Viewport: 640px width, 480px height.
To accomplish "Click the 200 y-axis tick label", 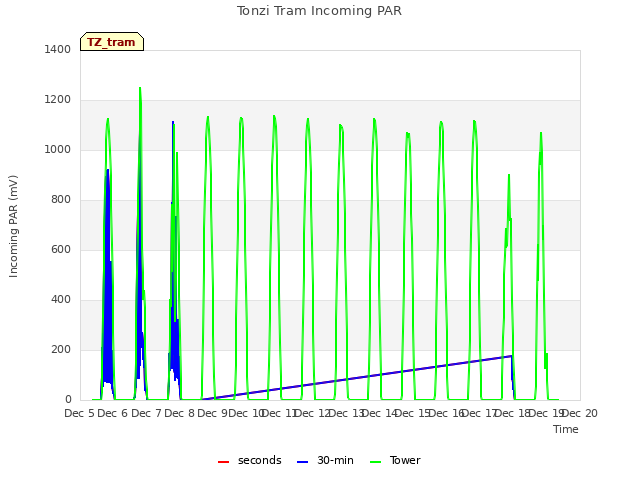I will 61,349.
